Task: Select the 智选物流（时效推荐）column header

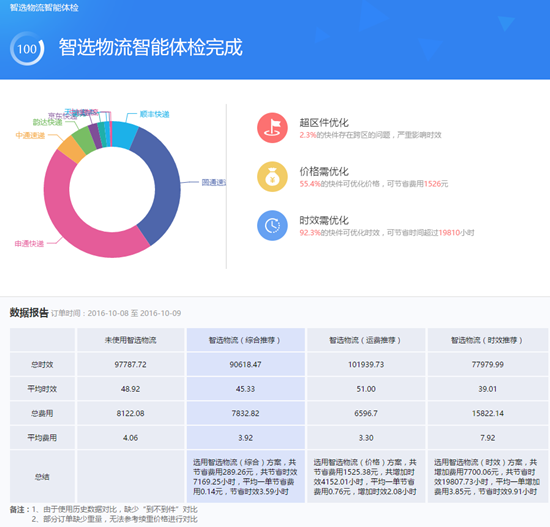Action: click(488, 340)
